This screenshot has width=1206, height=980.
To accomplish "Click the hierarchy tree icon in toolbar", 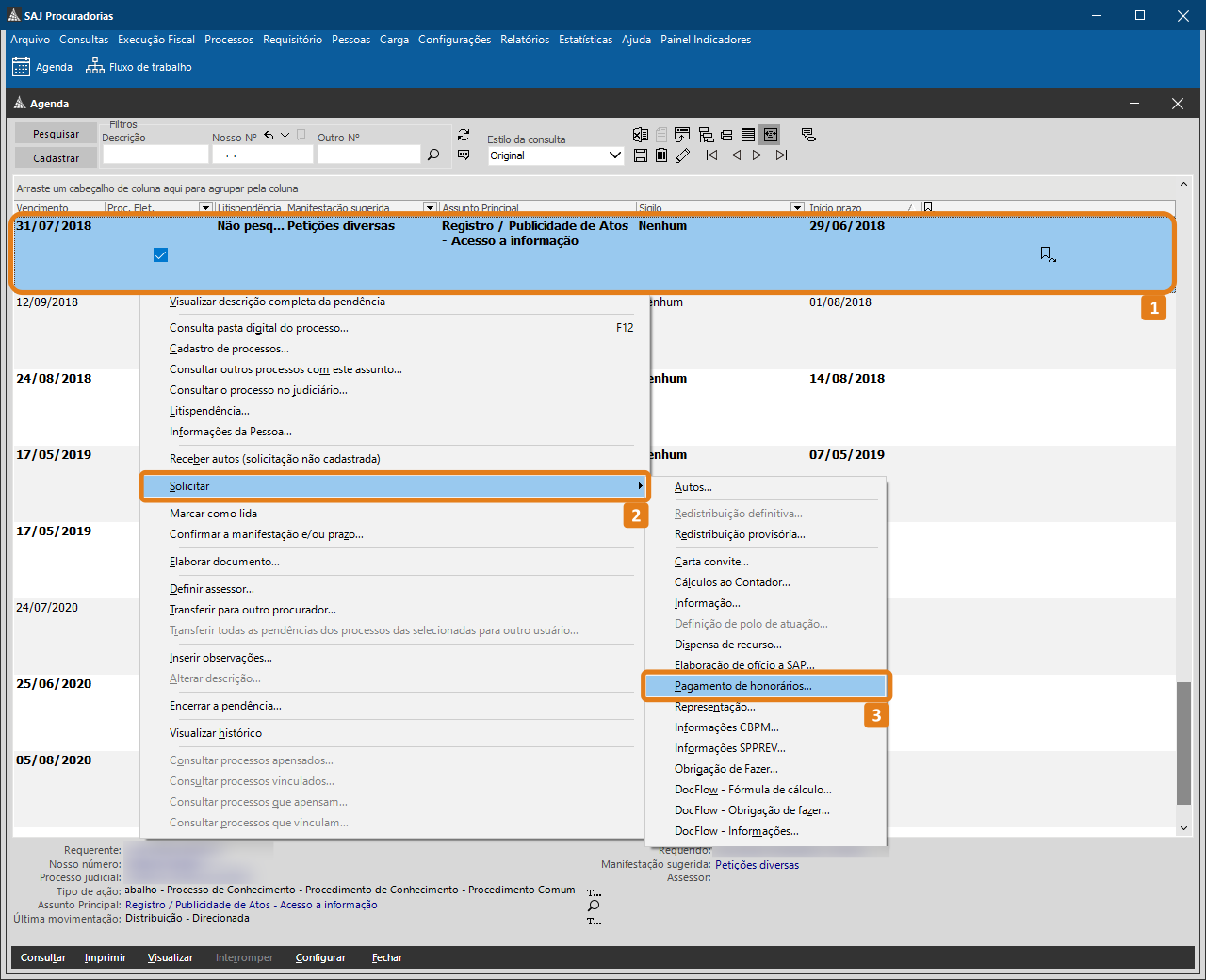I will 706,135.
